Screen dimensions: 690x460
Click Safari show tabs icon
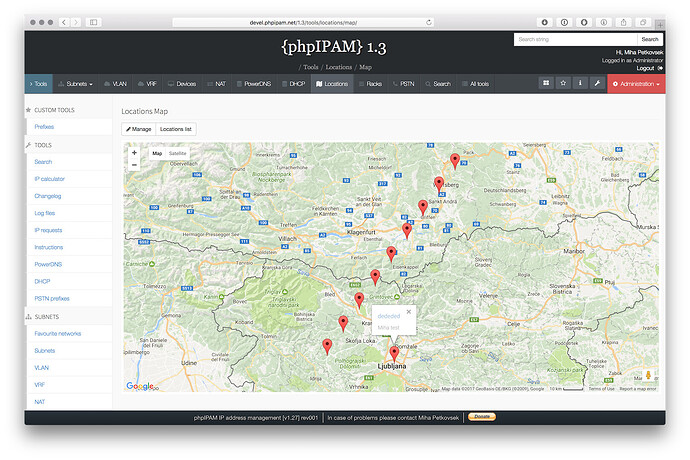[643, 22]
